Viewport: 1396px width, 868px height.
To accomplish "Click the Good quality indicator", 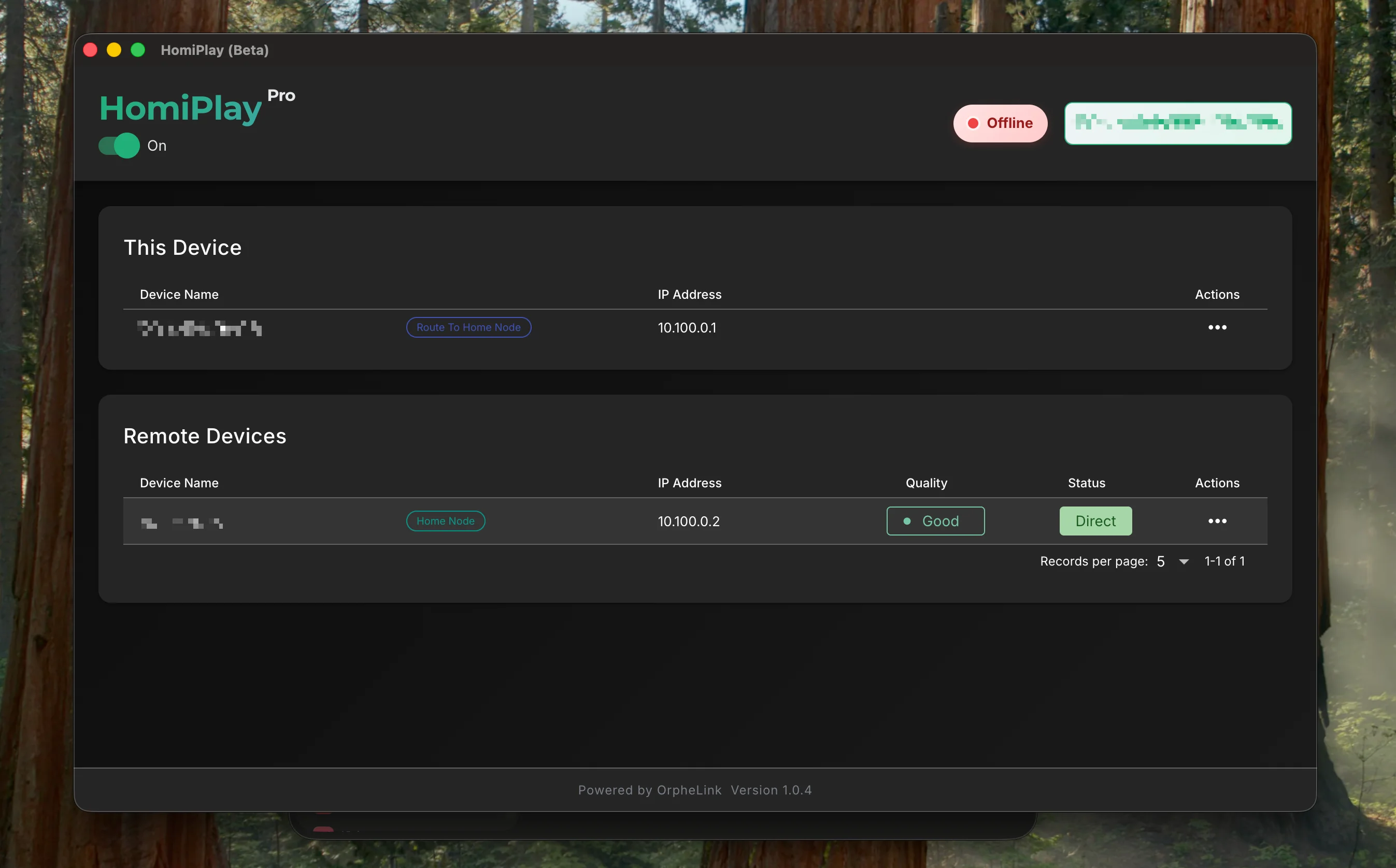I will click(x=935, y=521).
